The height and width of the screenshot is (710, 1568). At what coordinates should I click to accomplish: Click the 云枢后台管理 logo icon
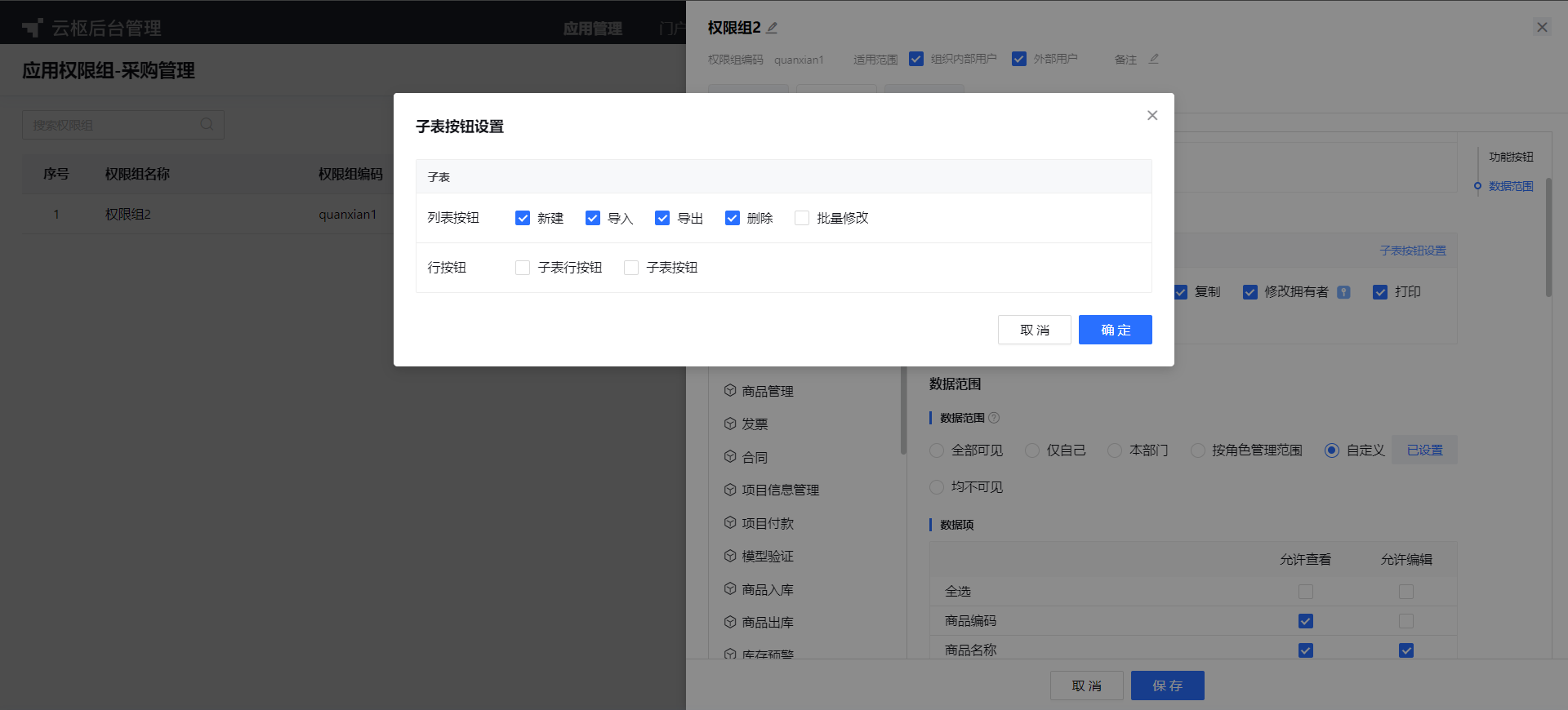pos(33,28)
